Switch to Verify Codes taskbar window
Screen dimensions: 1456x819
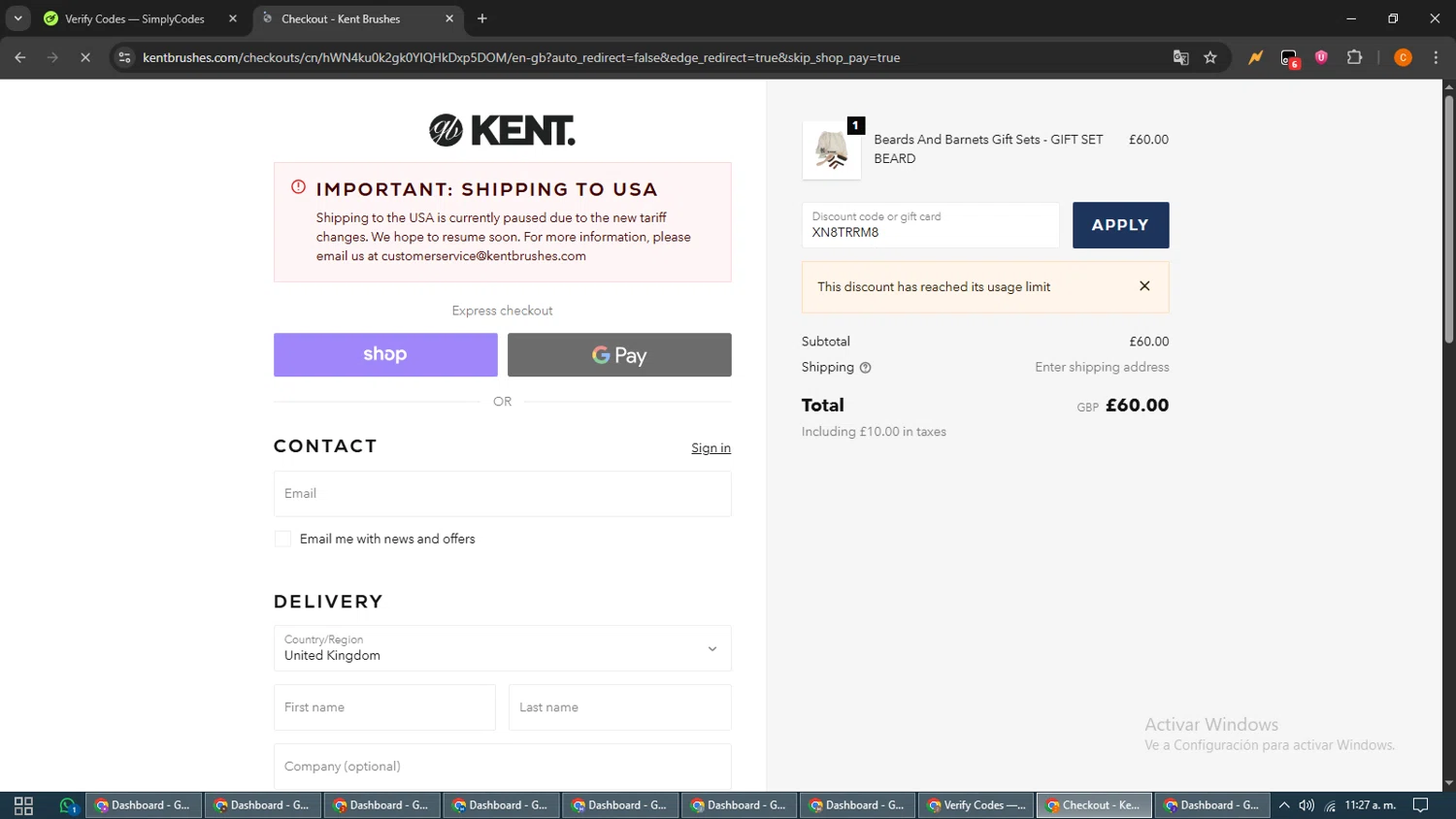pos(976,805)
